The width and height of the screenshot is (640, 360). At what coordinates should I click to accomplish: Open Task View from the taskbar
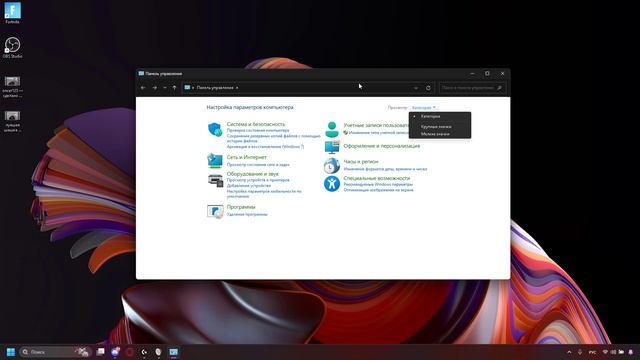(100, 352)
